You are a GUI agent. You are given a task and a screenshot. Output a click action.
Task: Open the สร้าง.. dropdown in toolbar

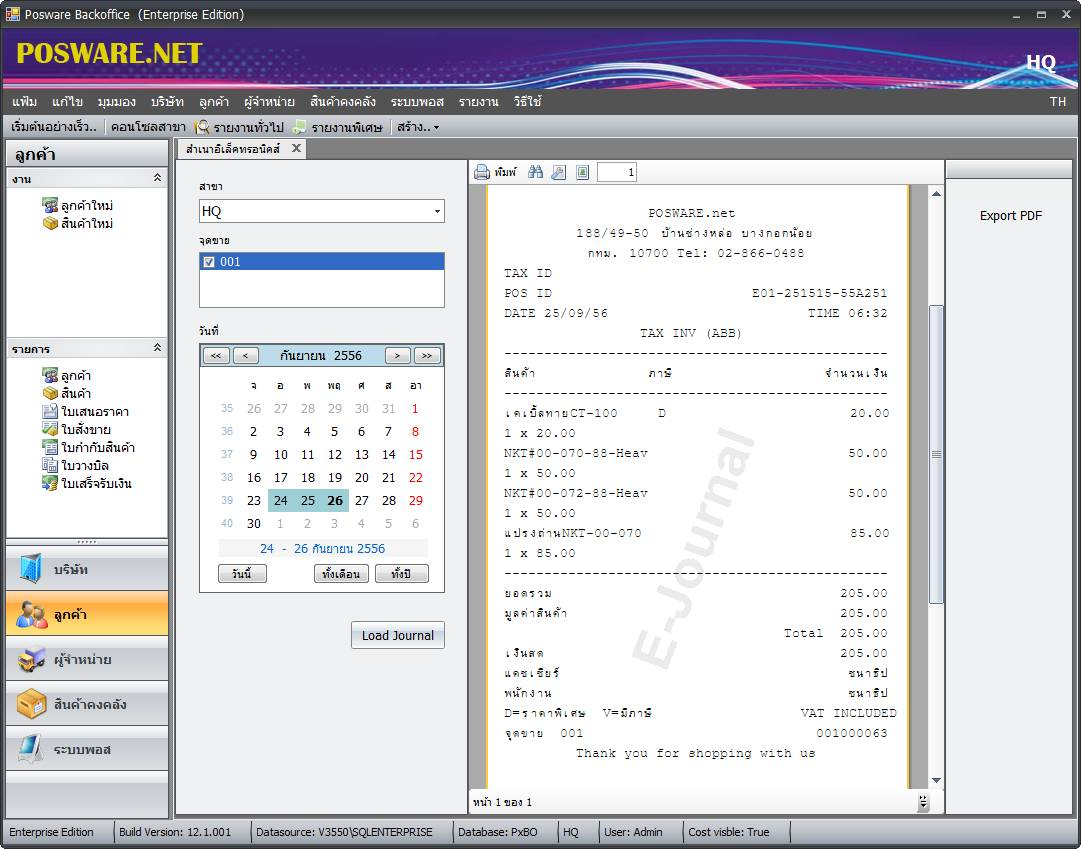418,127
